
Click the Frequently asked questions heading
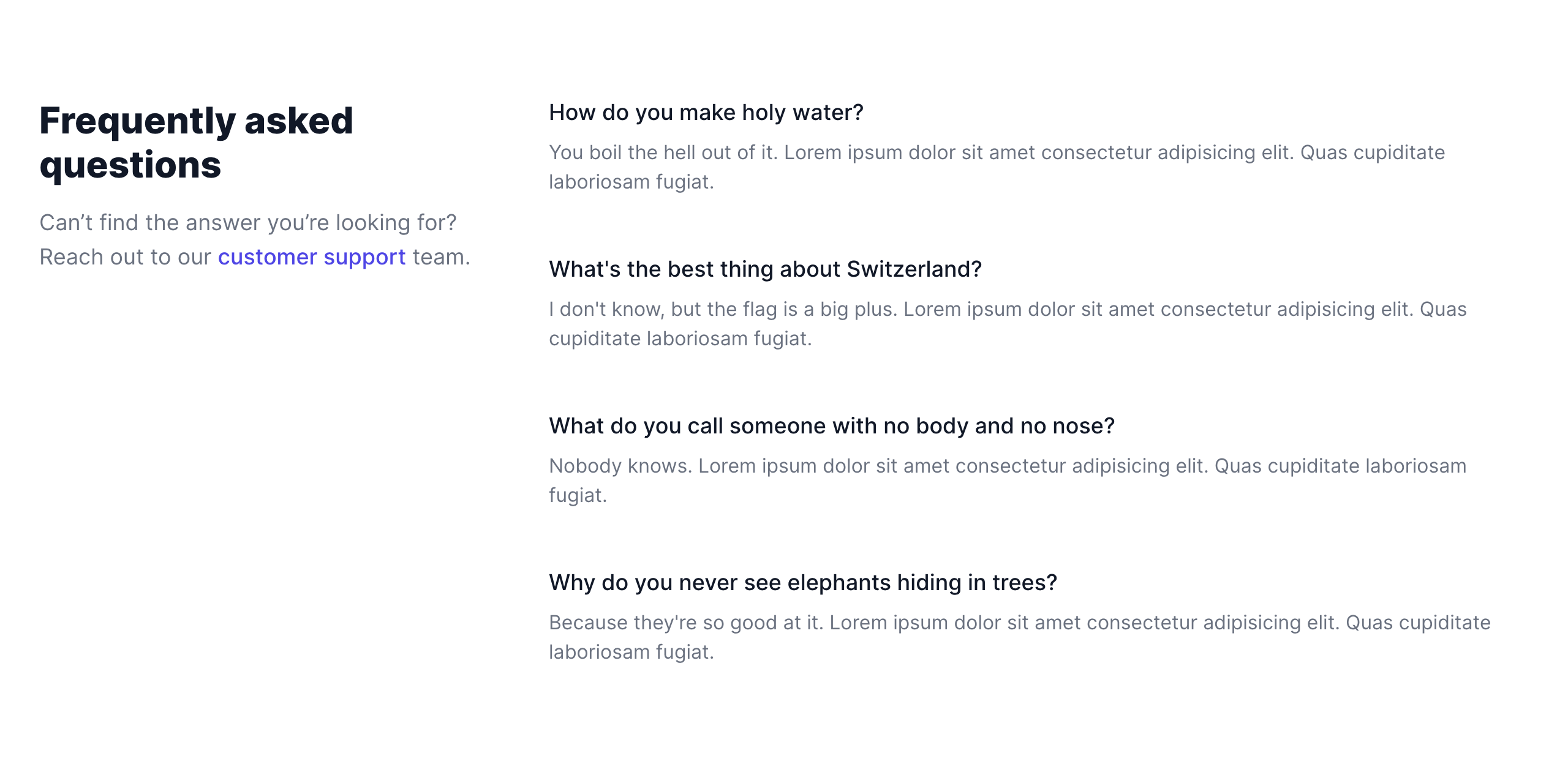pyautogui.click(x=196, y=143)
